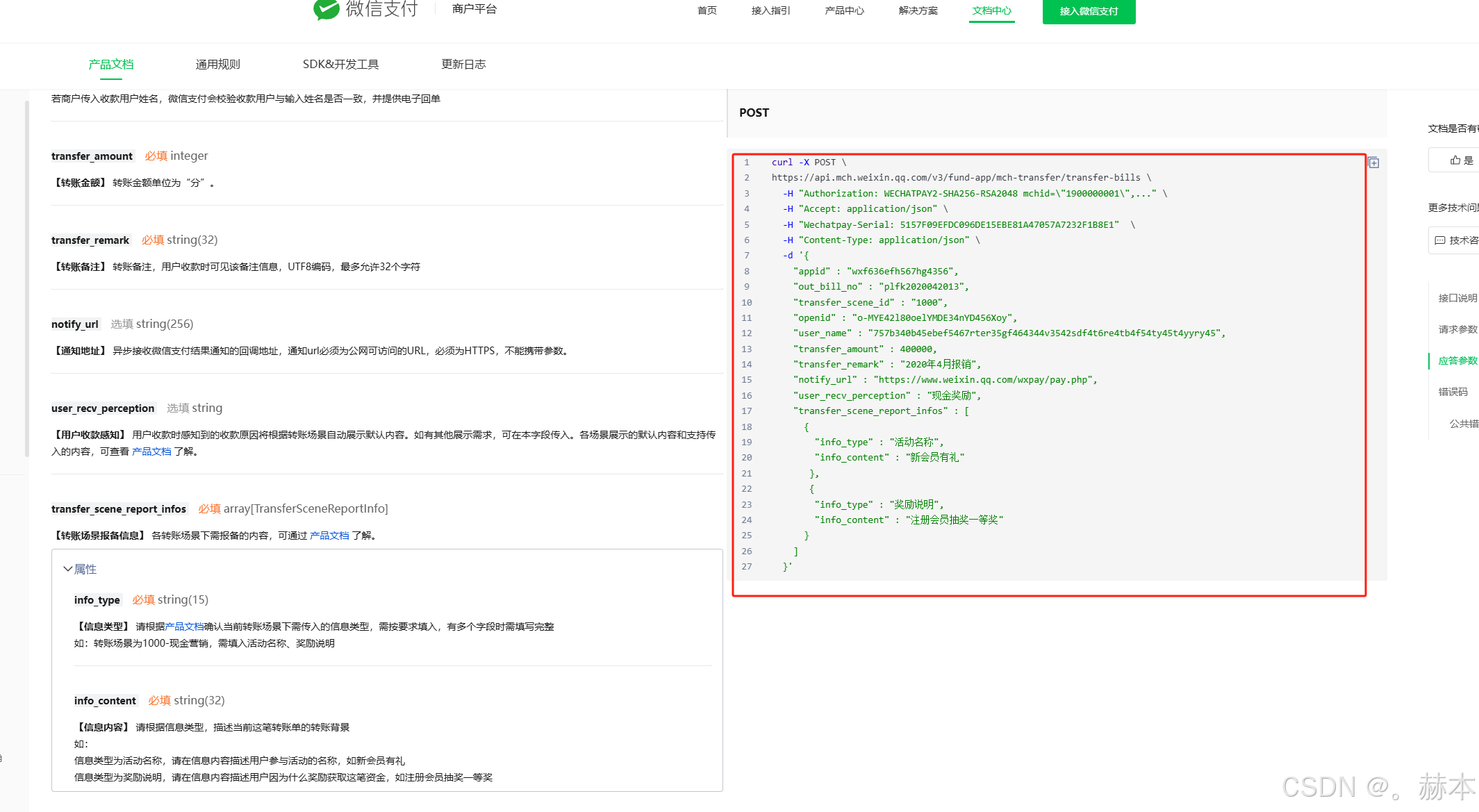
Task: Open 接入指引 navigation item
Action: [x=770, y=10]
